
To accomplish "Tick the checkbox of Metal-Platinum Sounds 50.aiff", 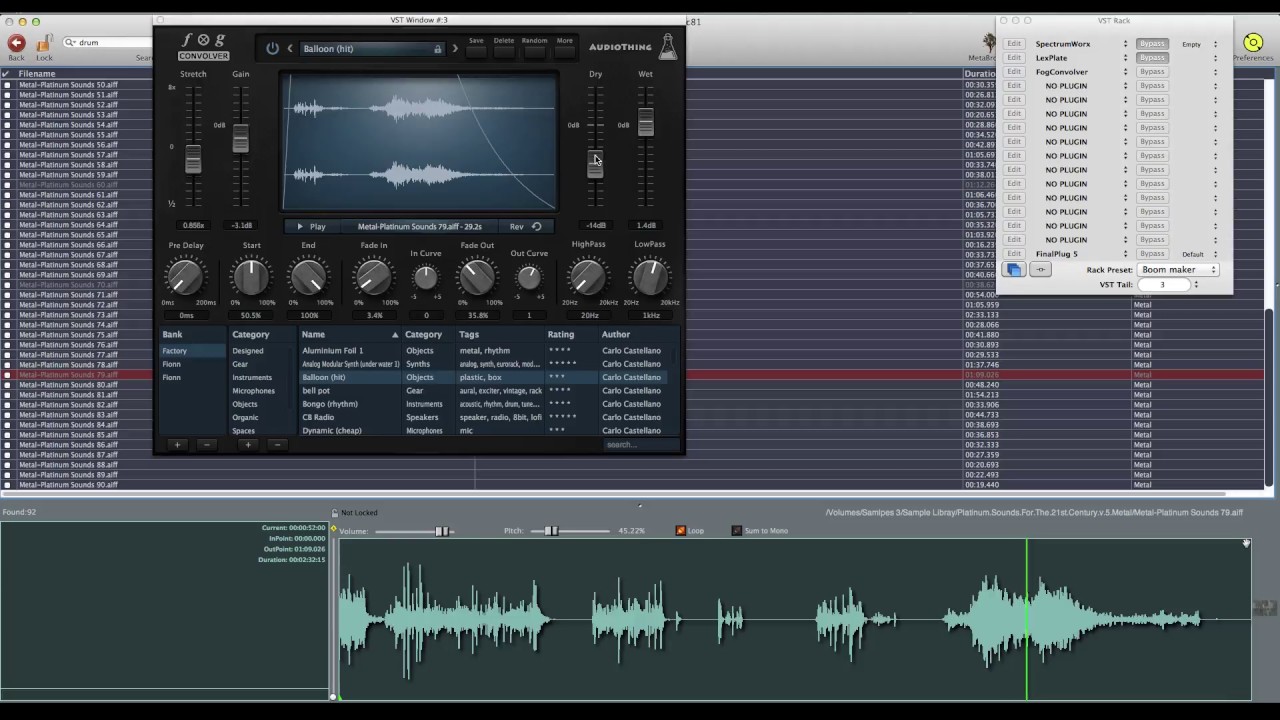I will click(7, 85).
